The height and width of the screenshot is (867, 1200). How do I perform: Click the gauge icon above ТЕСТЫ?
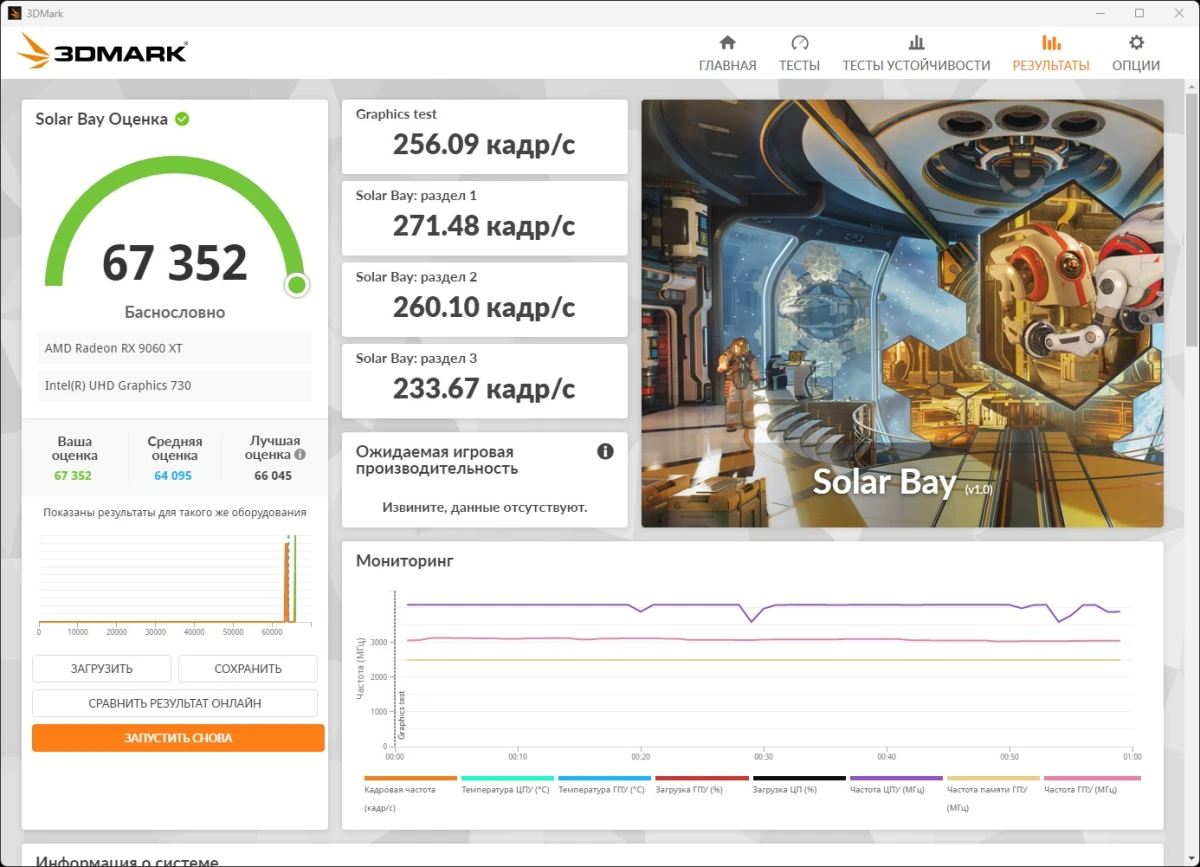(799, 43)
